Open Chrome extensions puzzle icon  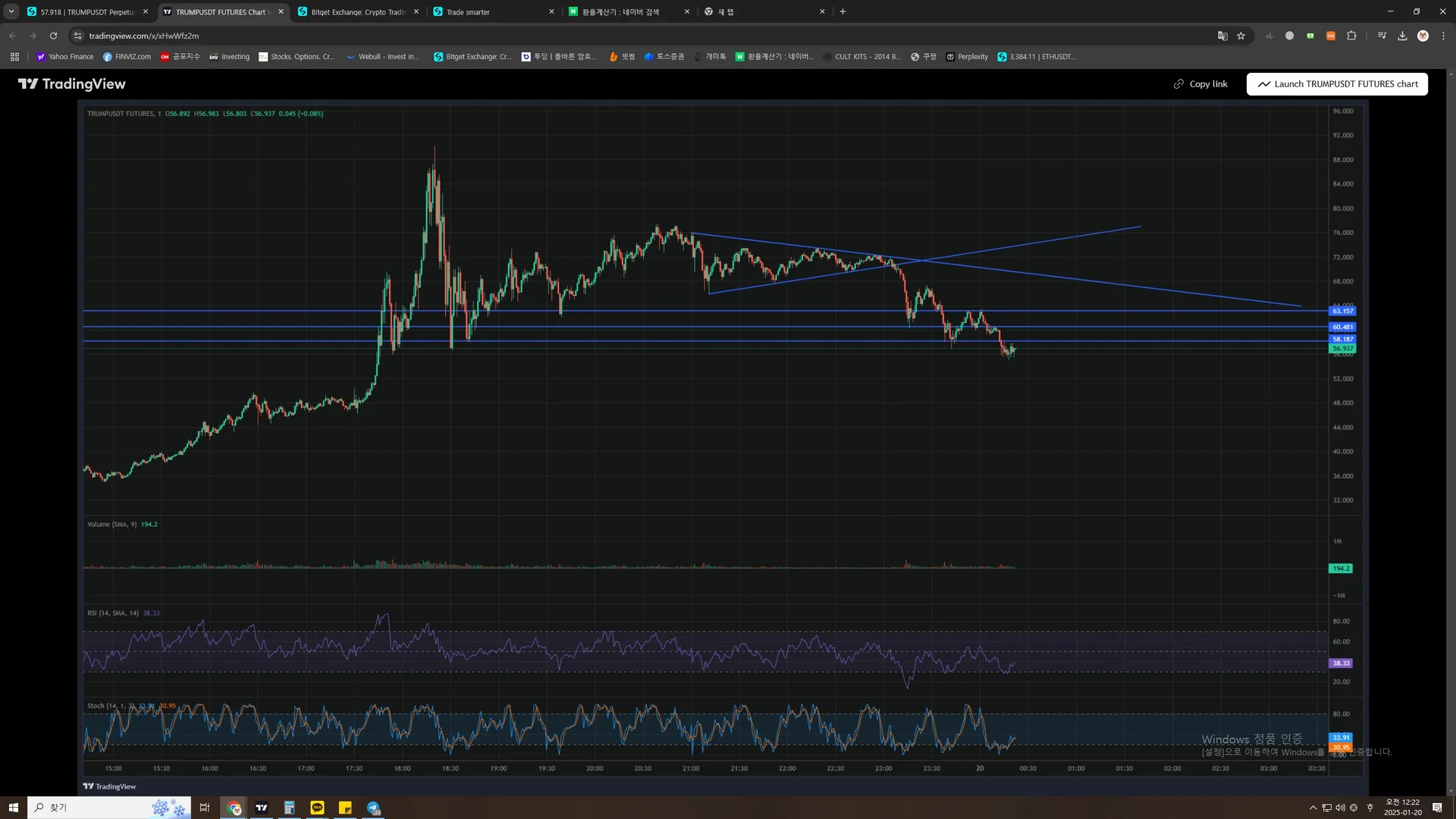pyautogui.click(x=1351, y=36)
